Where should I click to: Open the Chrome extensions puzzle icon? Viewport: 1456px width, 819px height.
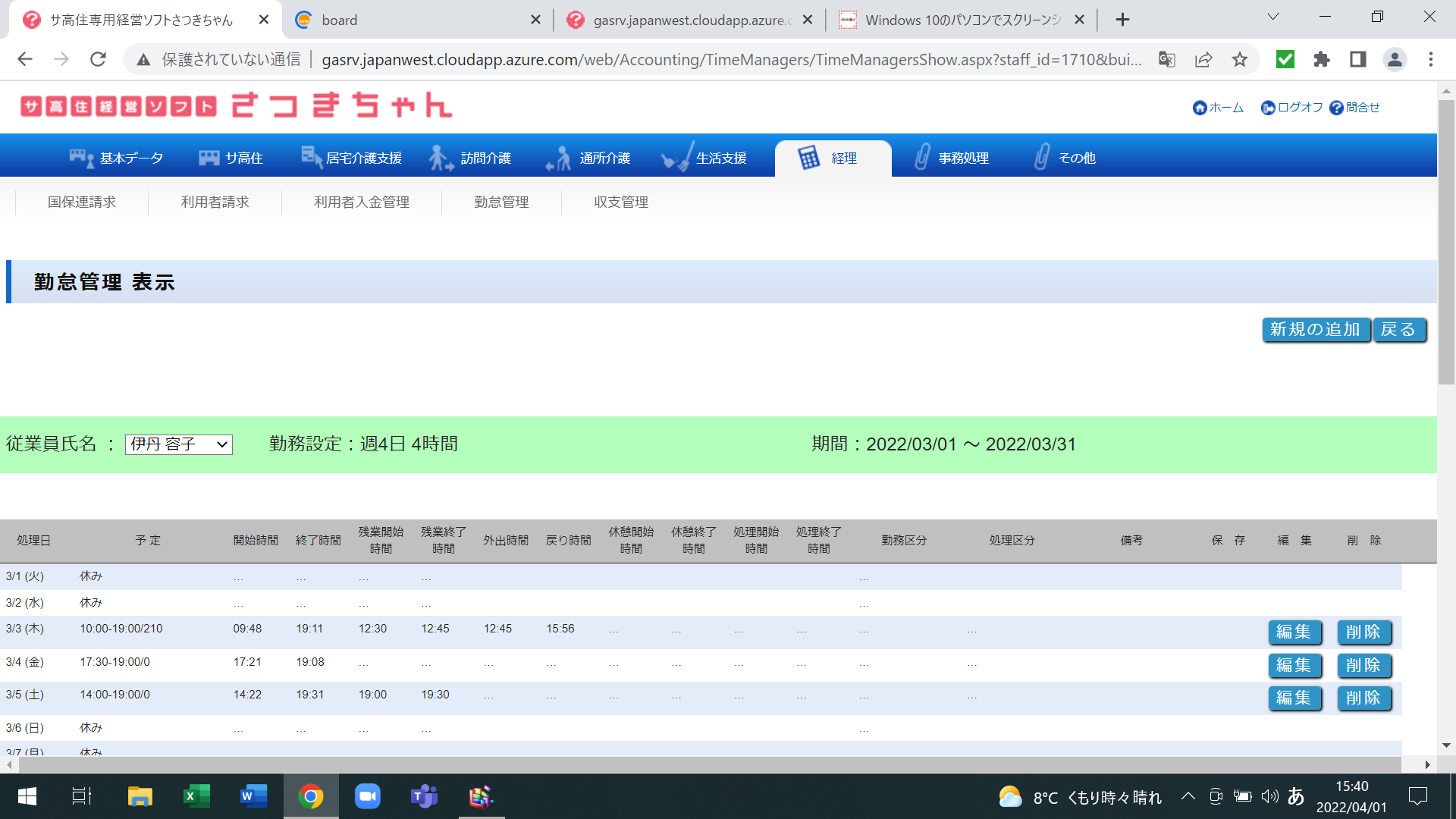[x=1321, y=59]
